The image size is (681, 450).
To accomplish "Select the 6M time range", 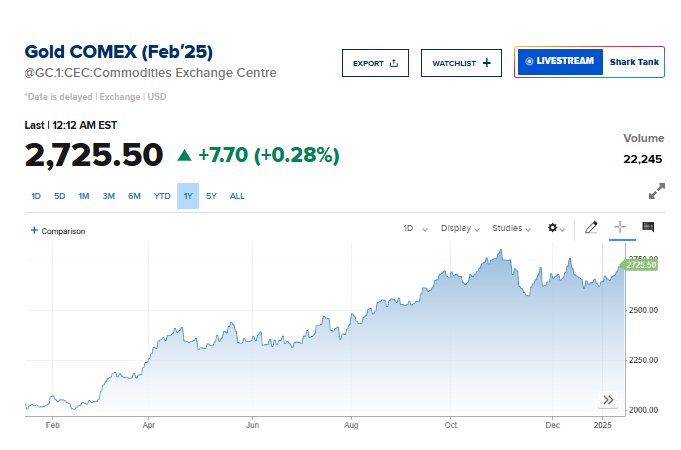I will [x=134, y=196].
